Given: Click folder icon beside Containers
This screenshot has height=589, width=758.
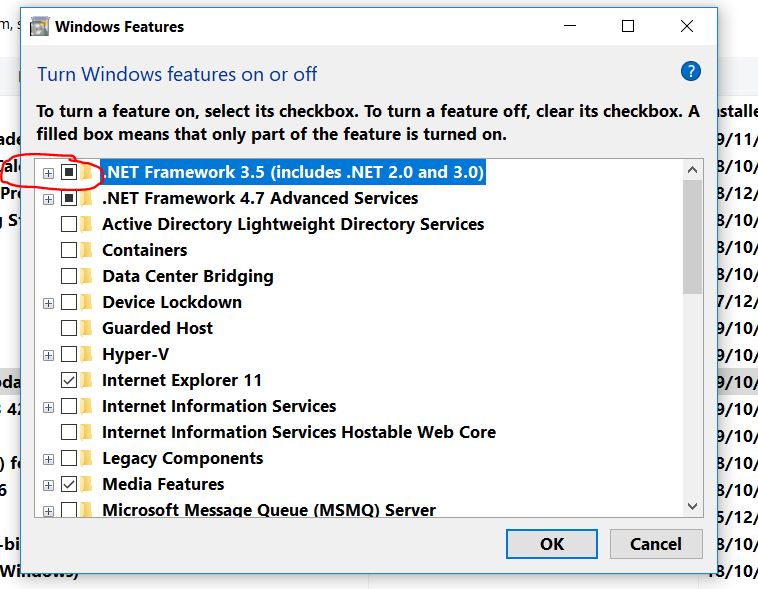Looking at the screenshot, I should (x=87, y=250).
